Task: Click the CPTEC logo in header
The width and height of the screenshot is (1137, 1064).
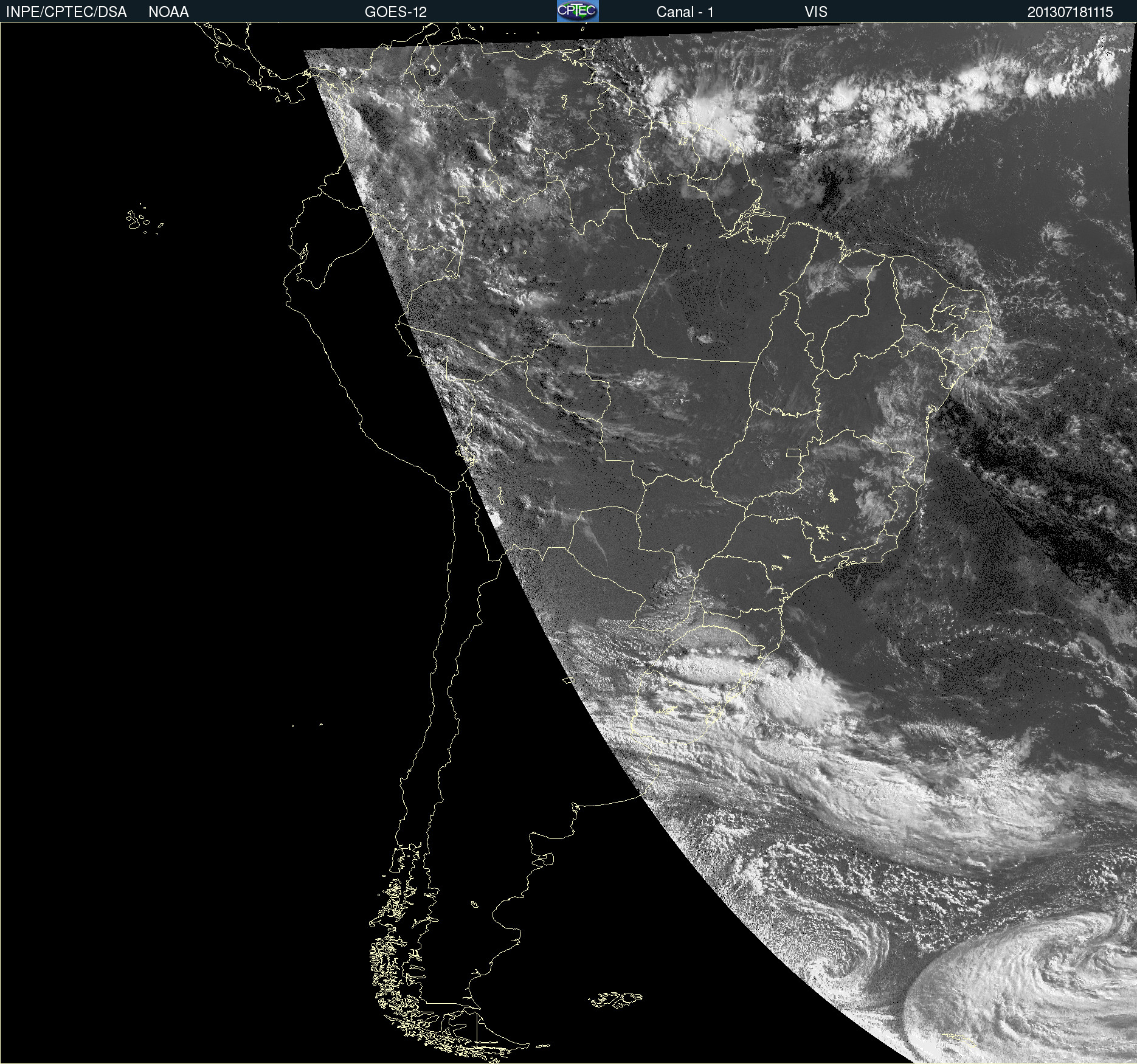Action: pos(578,11)
